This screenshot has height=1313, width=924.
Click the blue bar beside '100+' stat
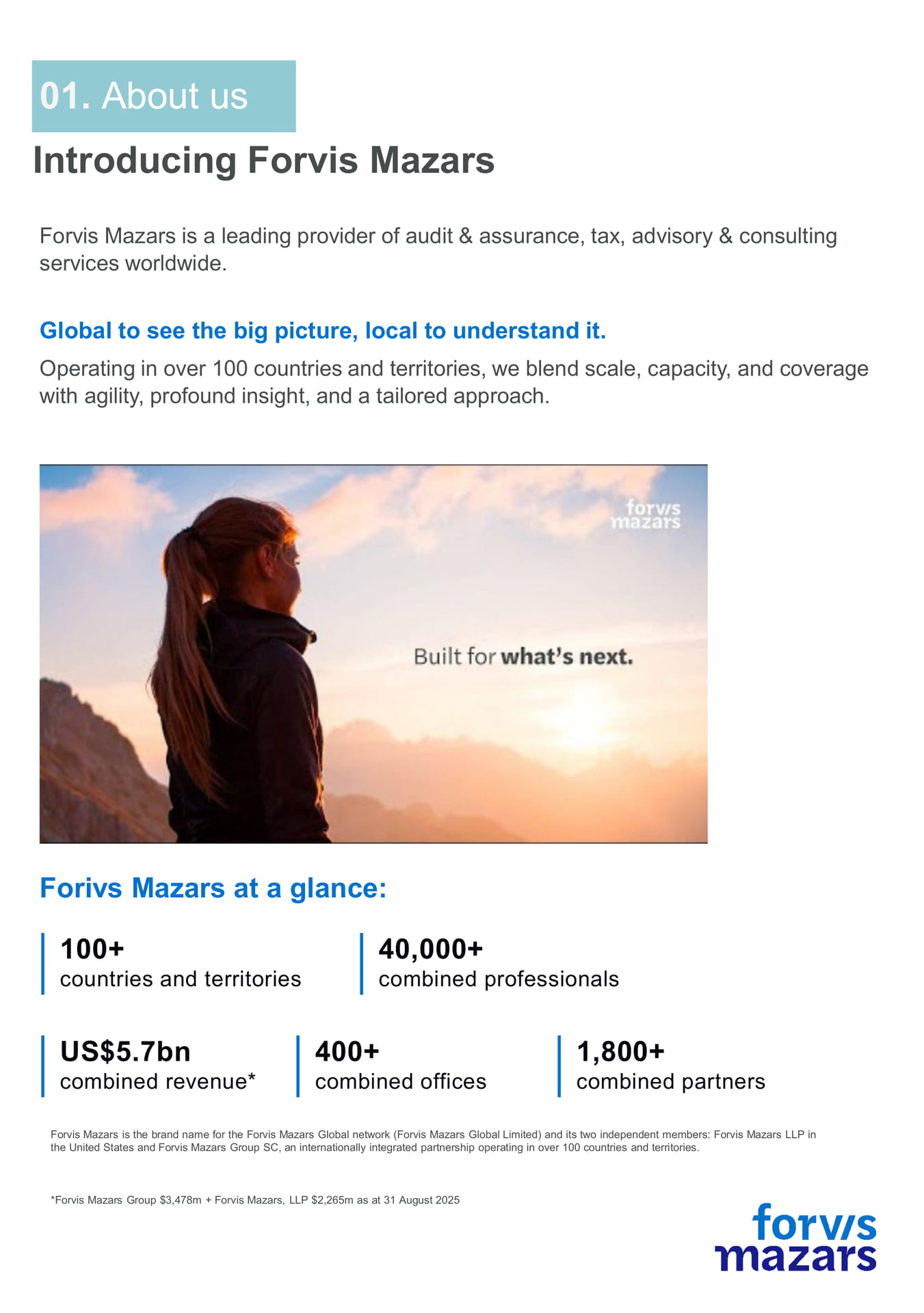click(43, 964)
